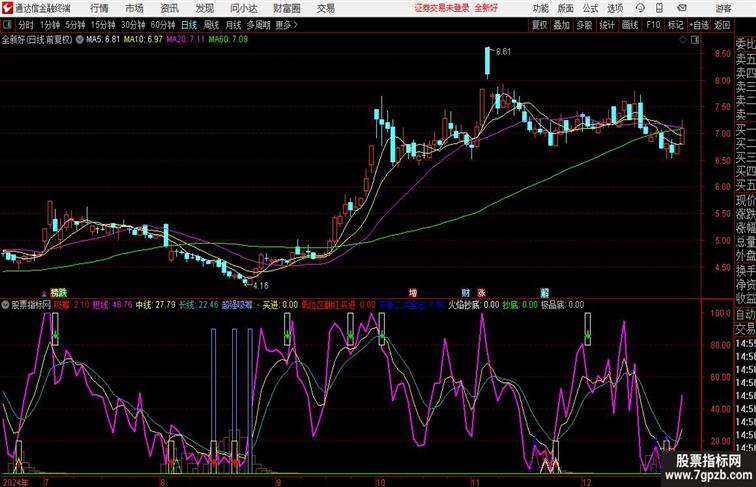This screenshot has height=487, width=756.
Task: Click the MA5: 6.81 indicator value
Action: pyautogui.click(x=103, y=40)
